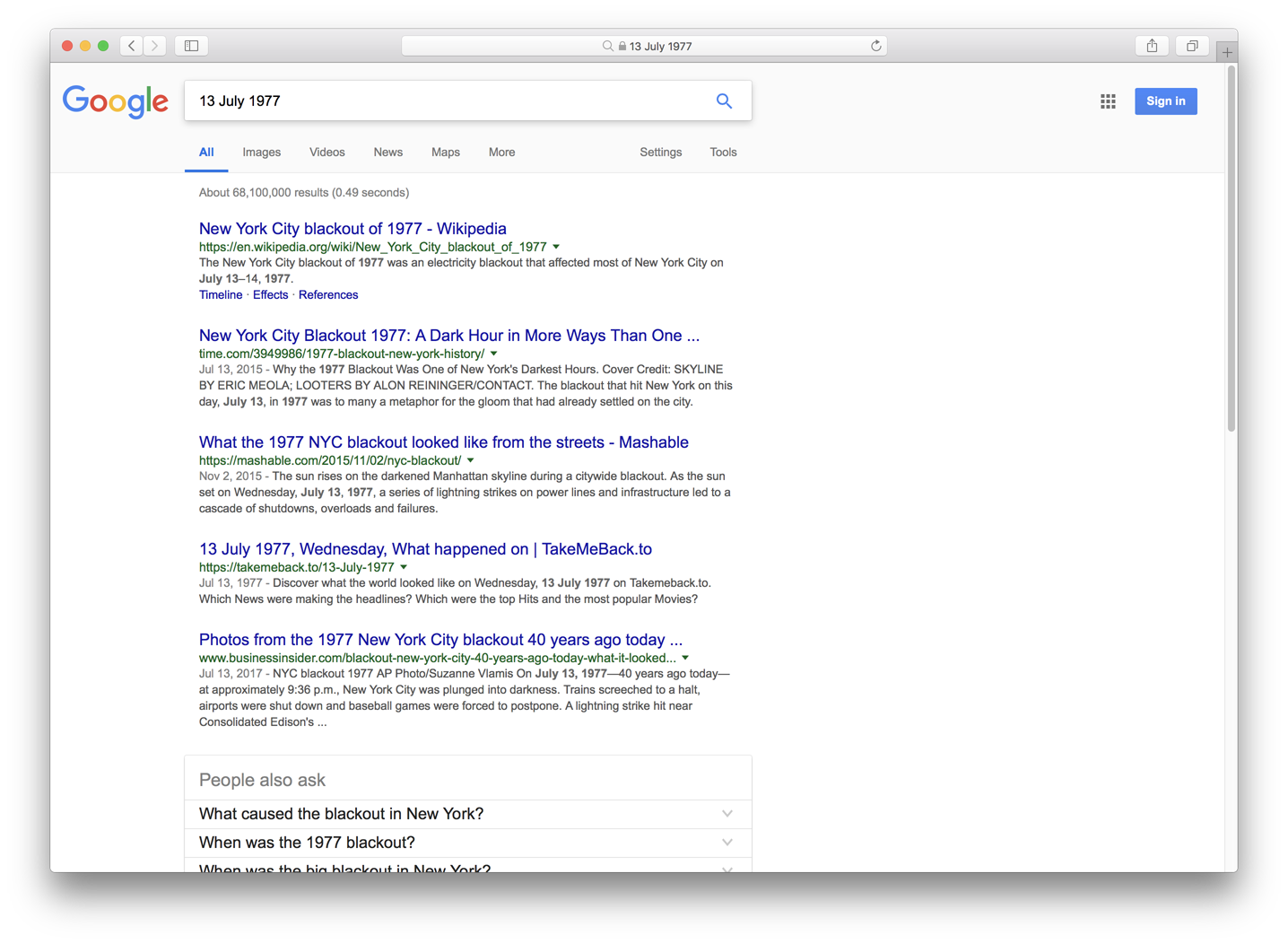Open the Safari share icon
The height and width of the screenshot is (944, 1288).
click(1152, 46)
